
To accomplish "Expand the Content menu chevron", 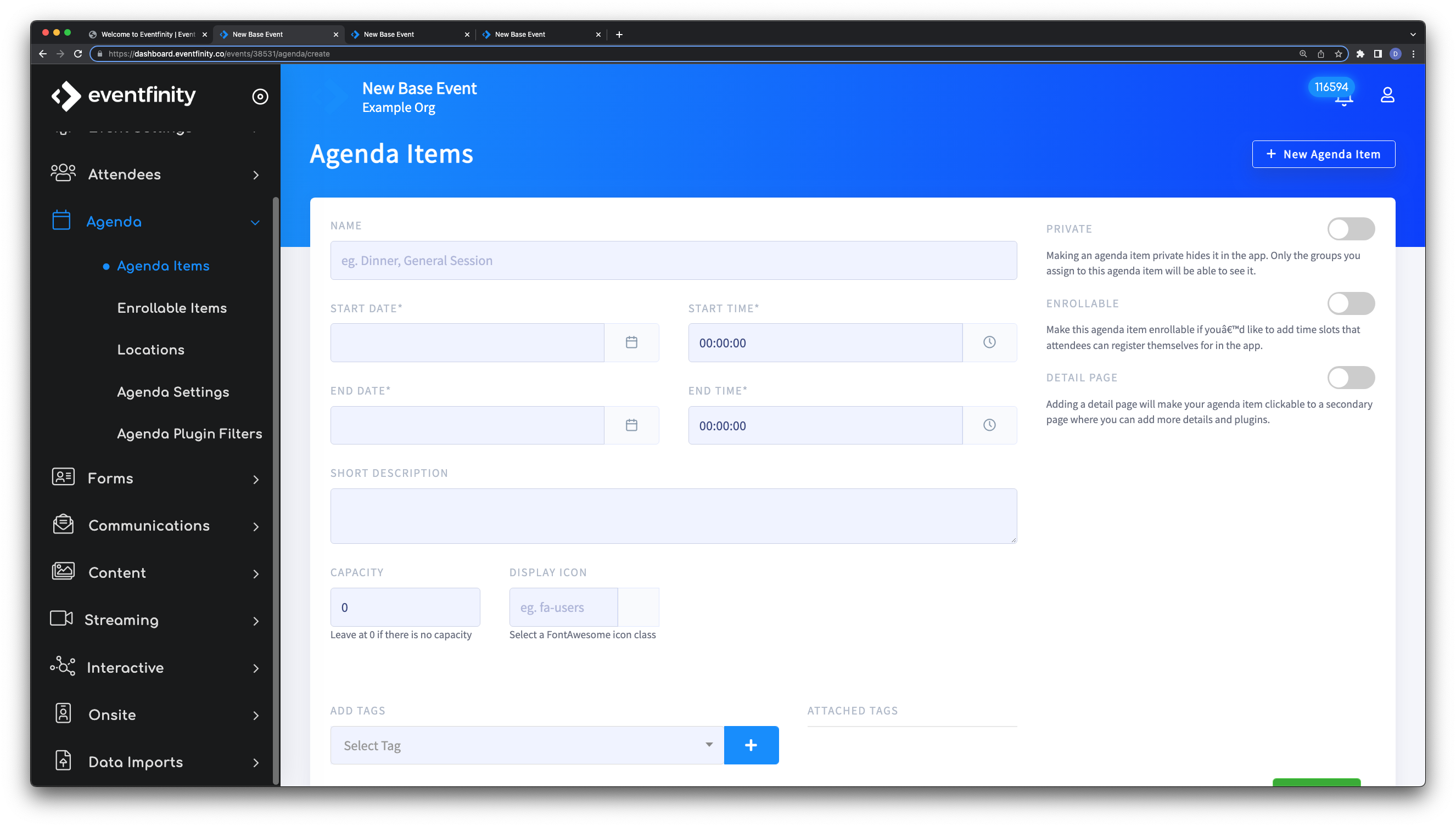I will (x=256, y=573).
